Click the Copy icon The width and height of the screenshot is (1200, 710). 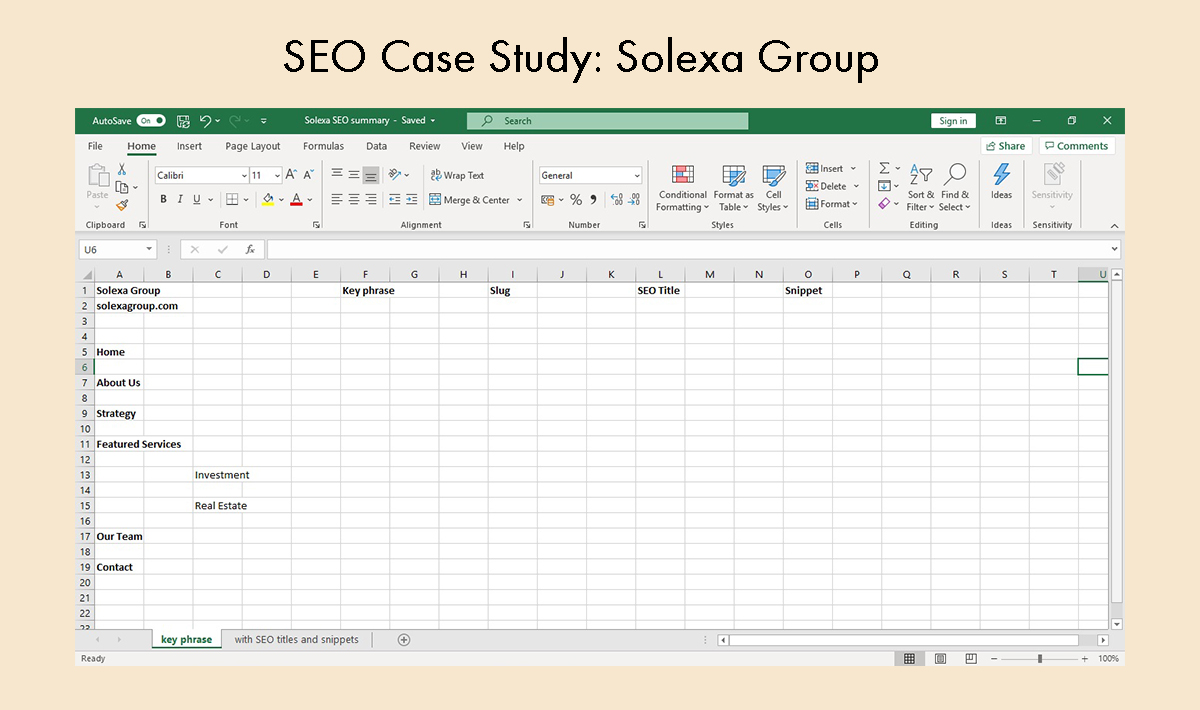pos(122,187)
